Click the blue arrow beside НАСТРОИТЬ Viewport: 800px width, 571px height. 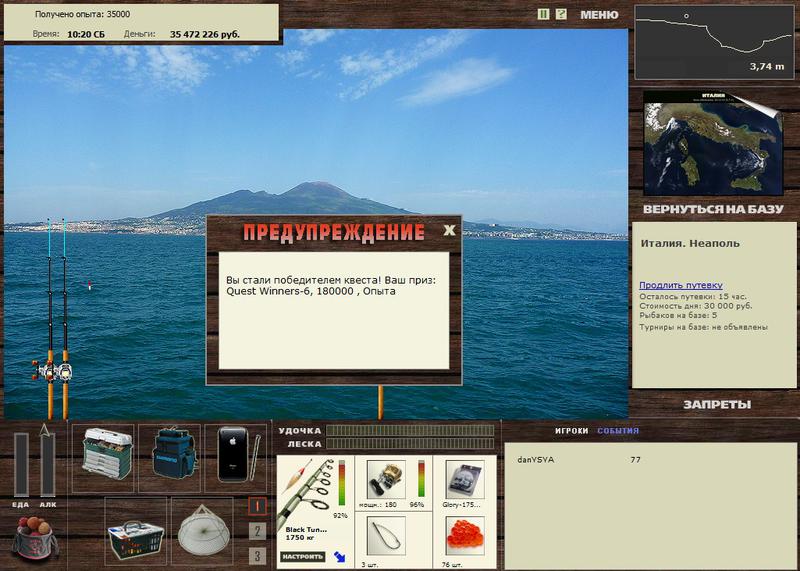(339, 557)
